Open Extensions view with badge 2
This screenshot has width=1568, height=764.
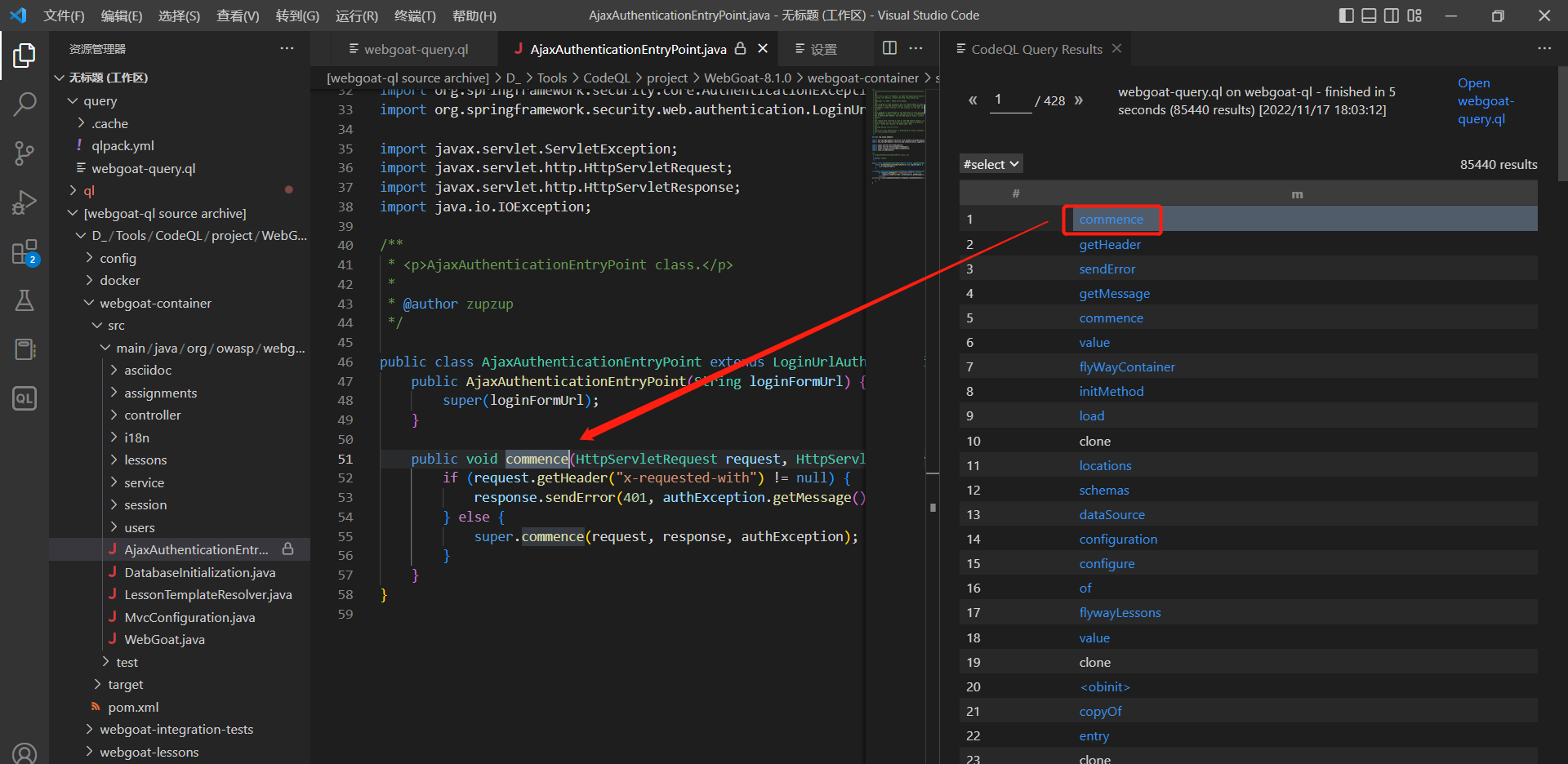click(x=24, y=252)
